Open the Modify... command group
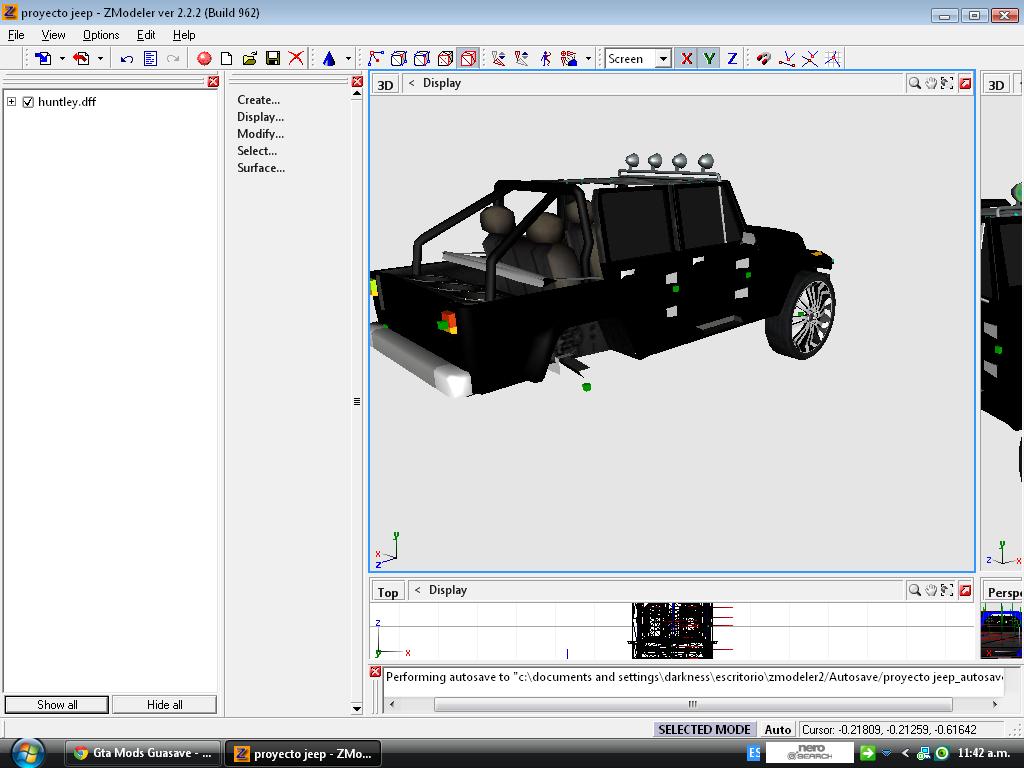This screenshot has width=1024, height=768. pyautogui.click(x=260, y=134)
